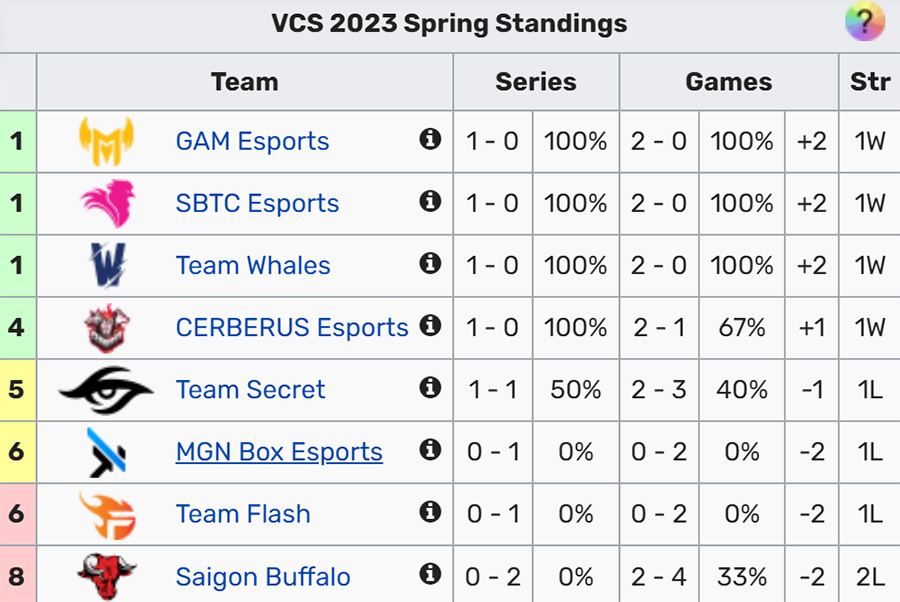Click the Saigon Buffalo bull logo
900x602 pixels.
(x=106, y=576)
